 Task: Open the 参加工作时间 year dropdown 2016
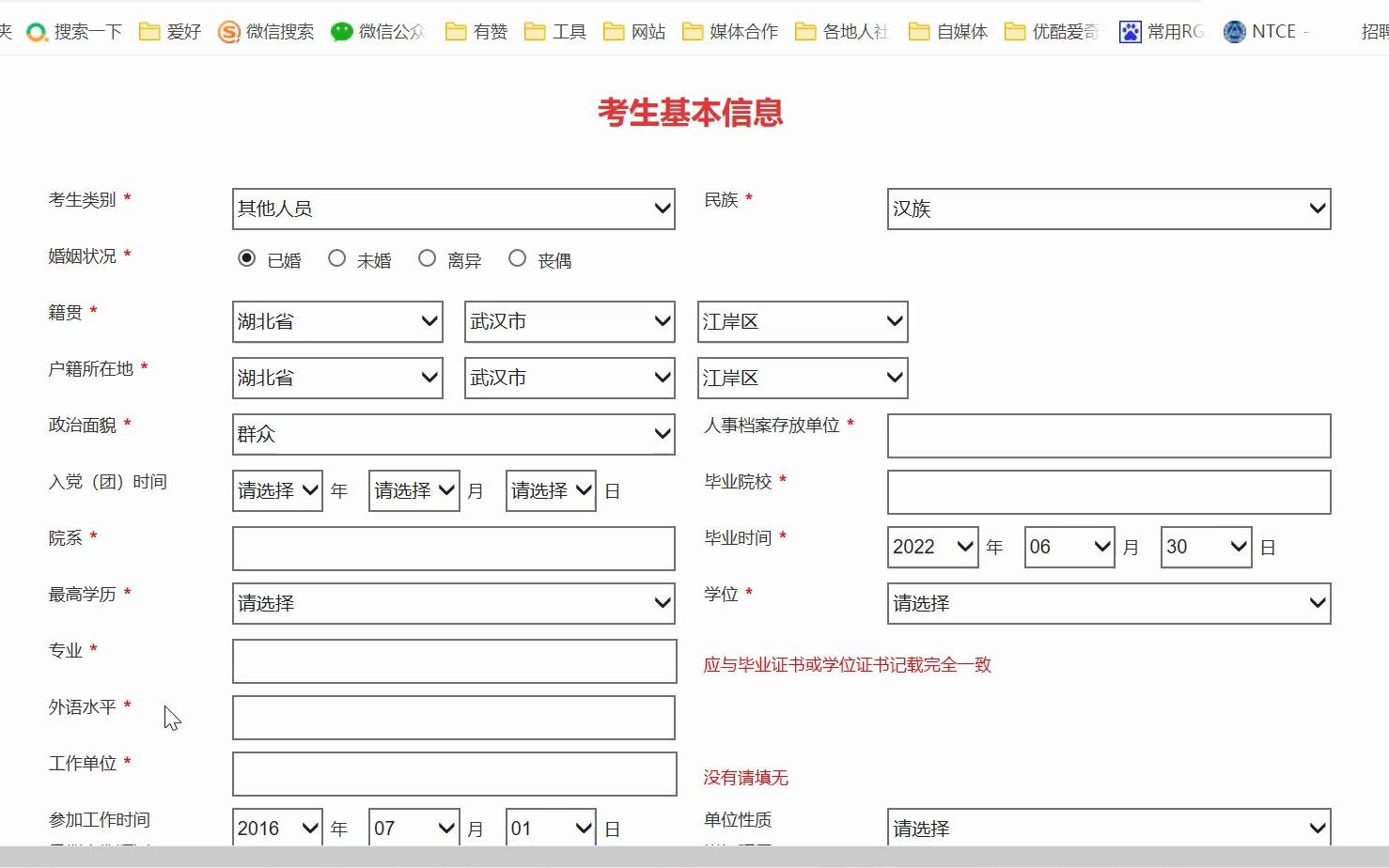(277, 828)
